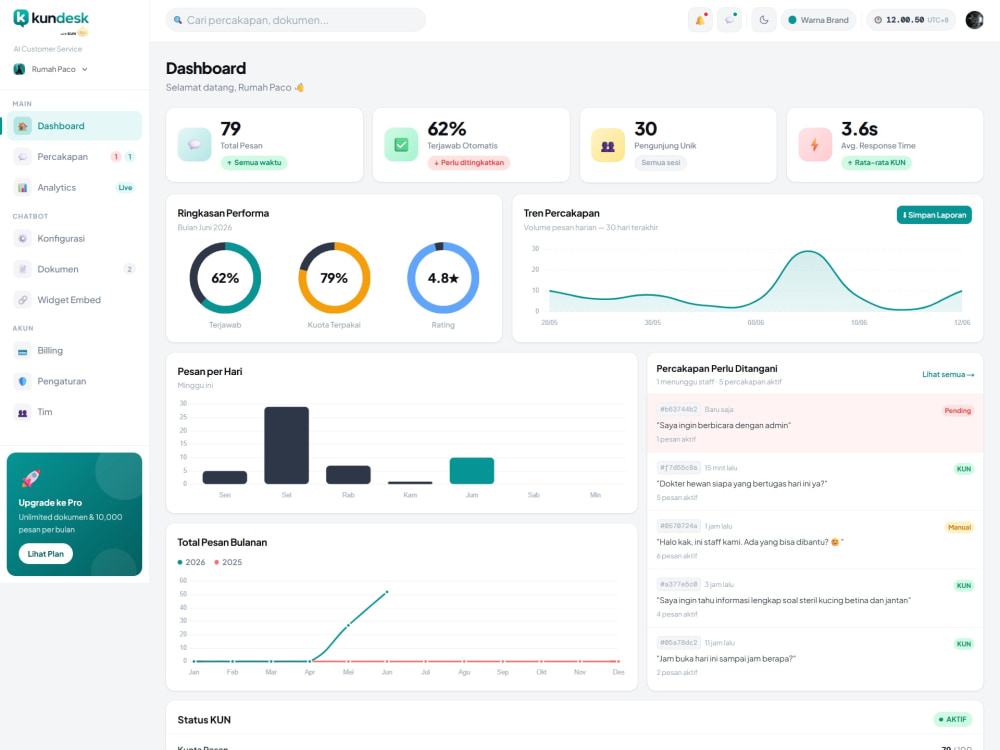The height and width of the screenshot is (750, 1000).
Task: Toggle dark mode moon icon
Action: click(x=763, y=20)
